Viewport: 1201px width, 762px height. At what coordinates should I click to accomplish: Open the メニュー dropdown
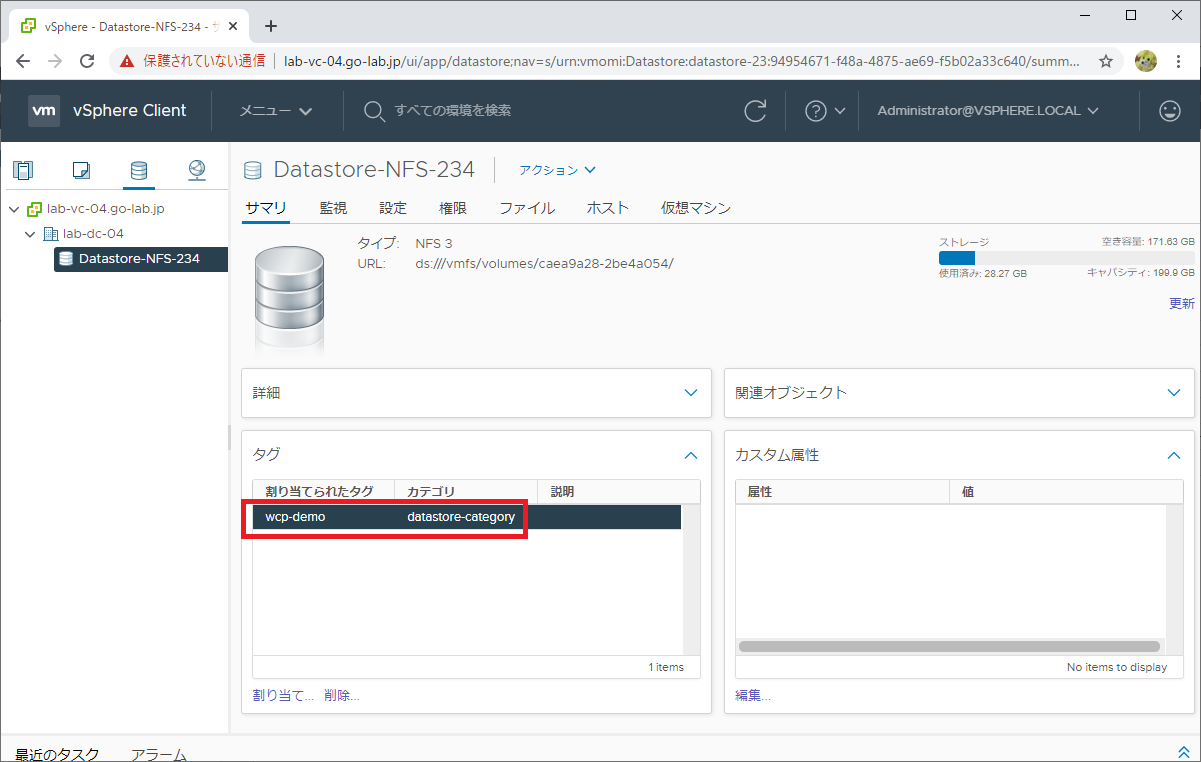coord(276,111)
